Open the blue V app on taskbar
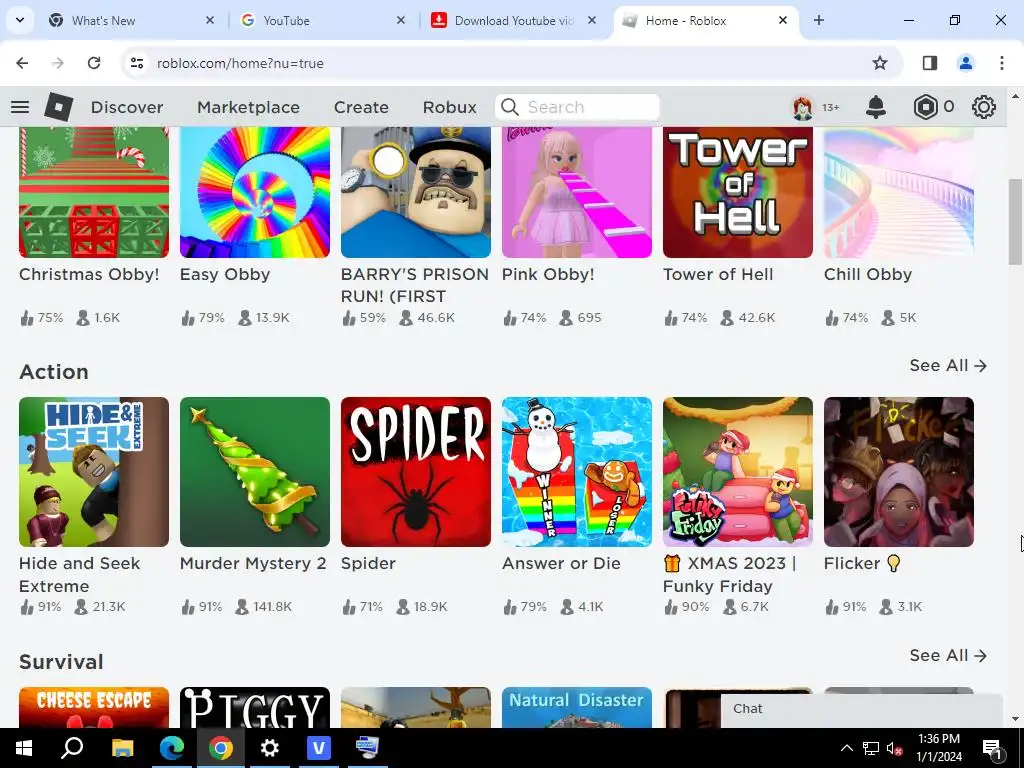 [319, 748]
